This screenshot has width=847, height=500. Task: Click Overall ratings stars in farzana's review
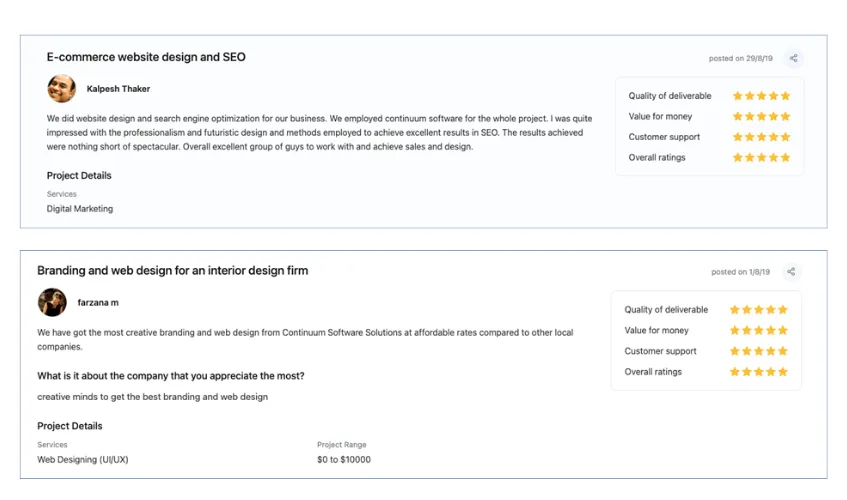[x=758, y=371]
